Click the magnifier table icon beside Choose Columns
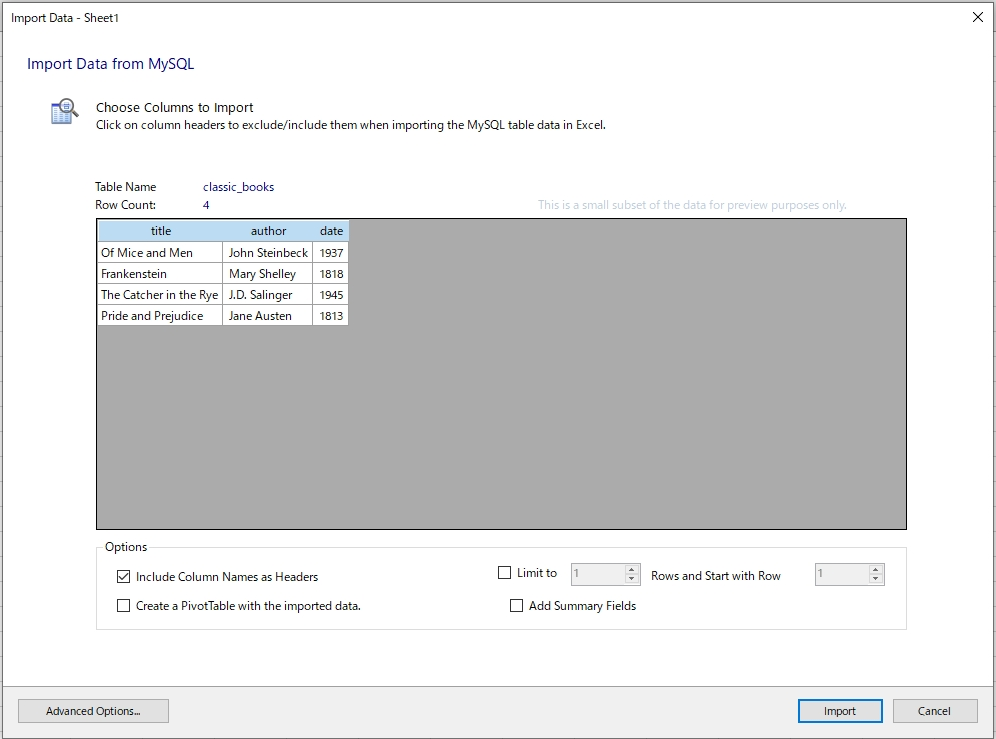This screenshot has width=996, height=739. pos(64,112)
